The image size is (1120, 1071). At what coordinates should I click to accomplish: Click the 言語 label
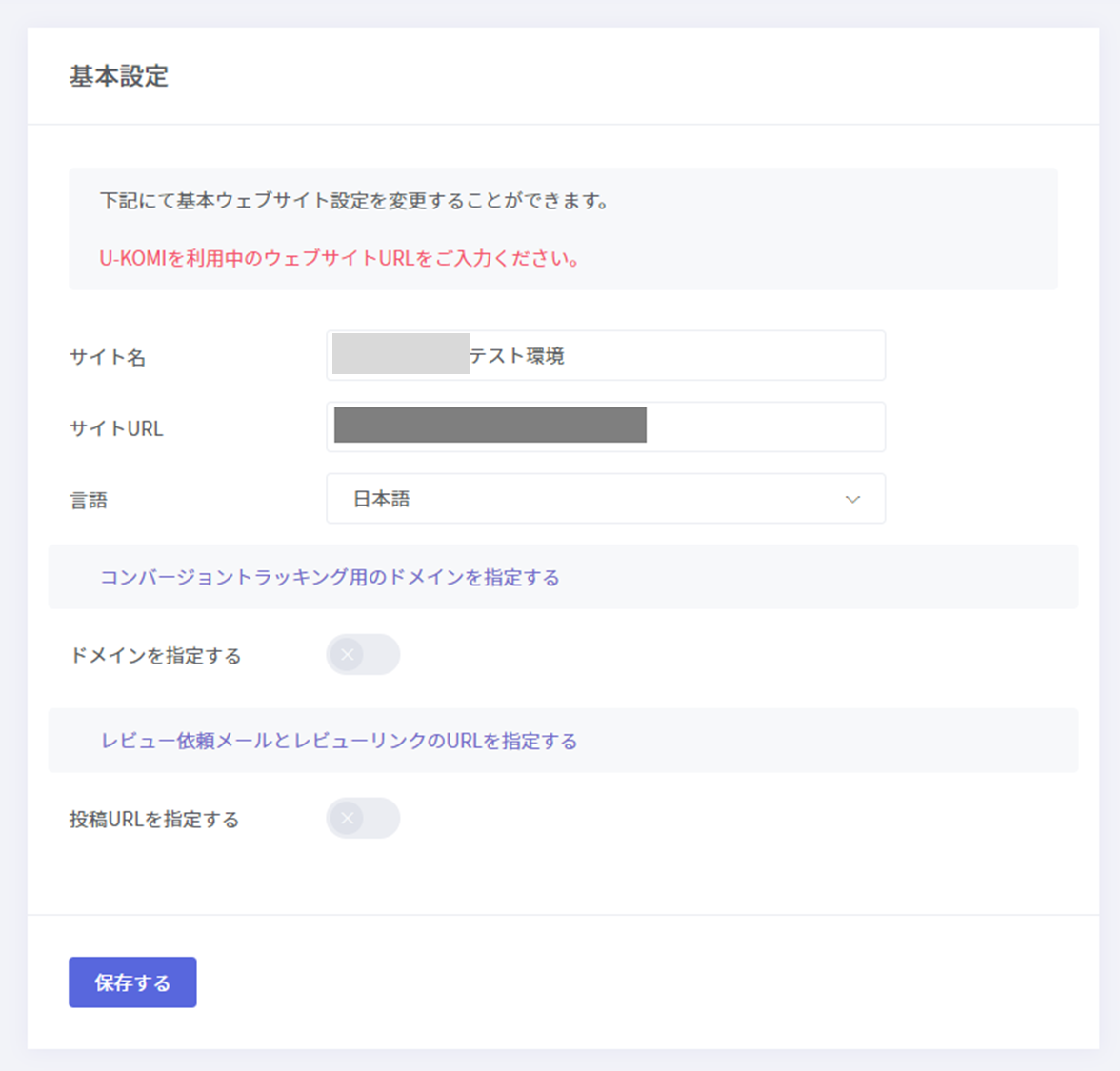click(89, 501)
